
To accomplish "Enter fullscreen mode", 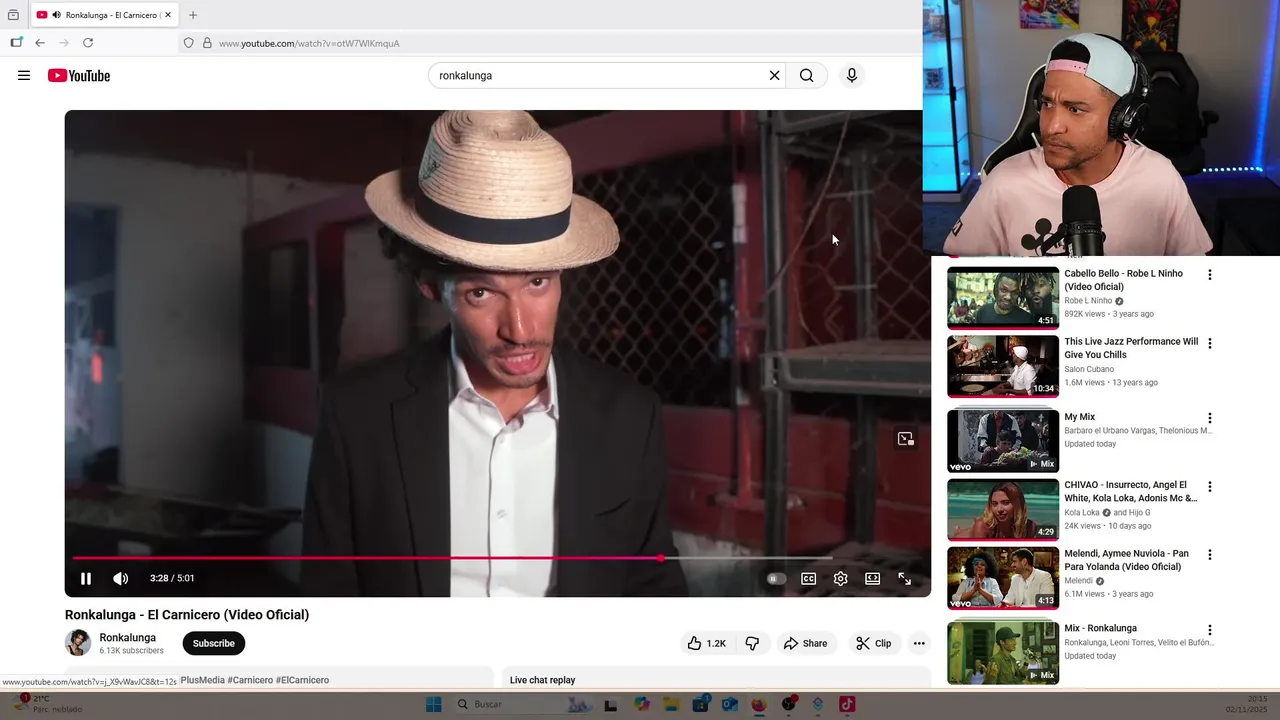I will point(904,578).
